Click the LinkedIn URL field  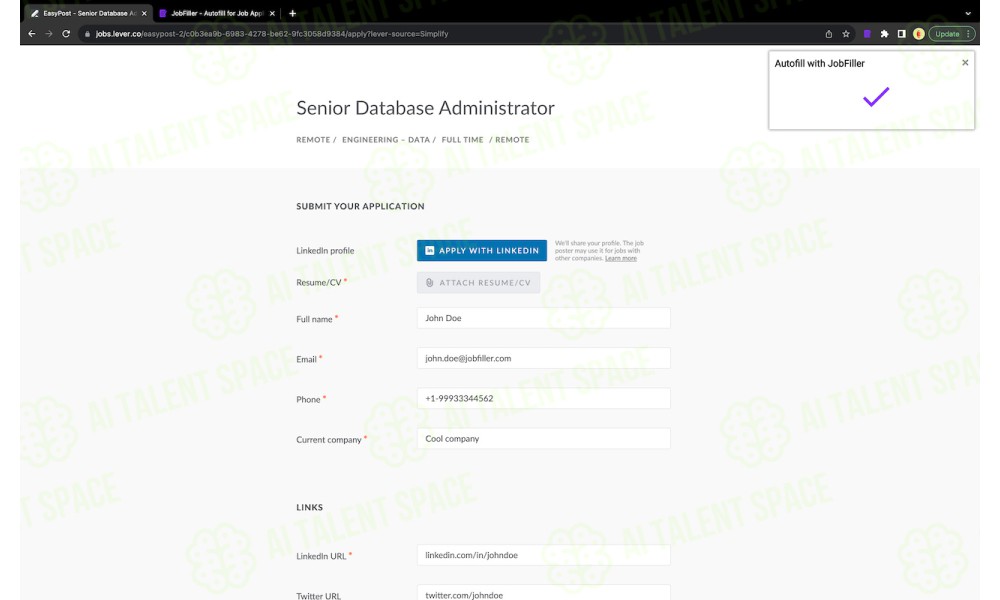[543, 555]
